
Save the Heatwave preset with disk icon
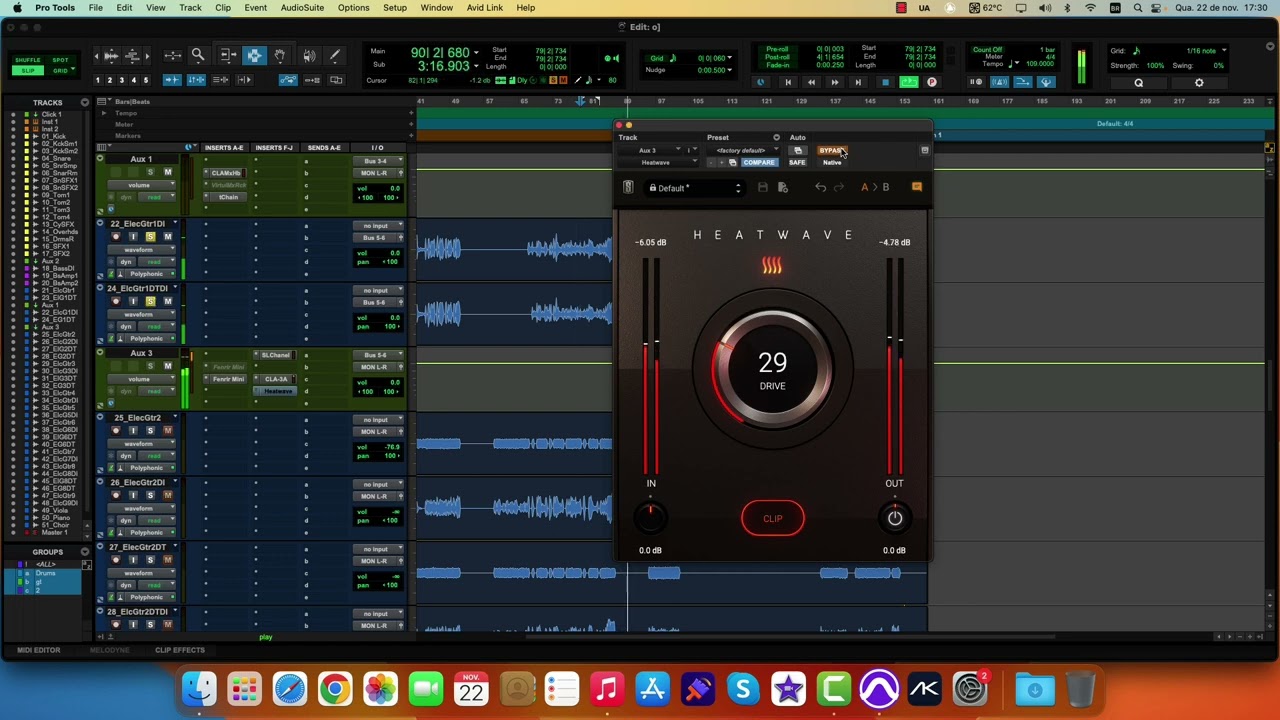(763, 188)
